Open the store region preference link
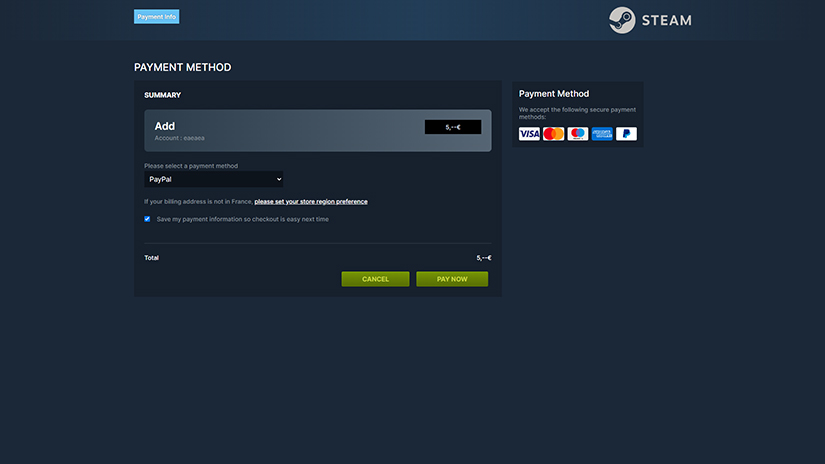Screen dimensions: 825x464 [311, 201]
